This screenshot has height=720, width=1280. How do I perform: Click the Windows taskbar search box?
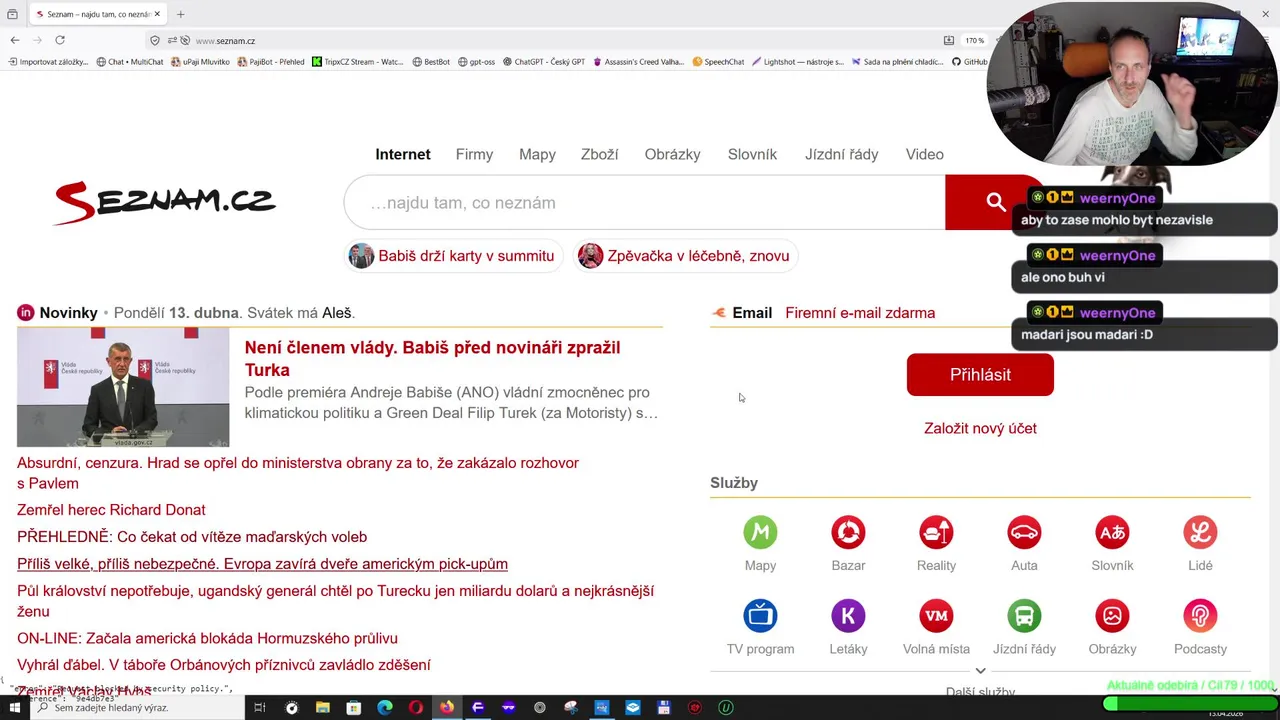click(x=137, y=708)
